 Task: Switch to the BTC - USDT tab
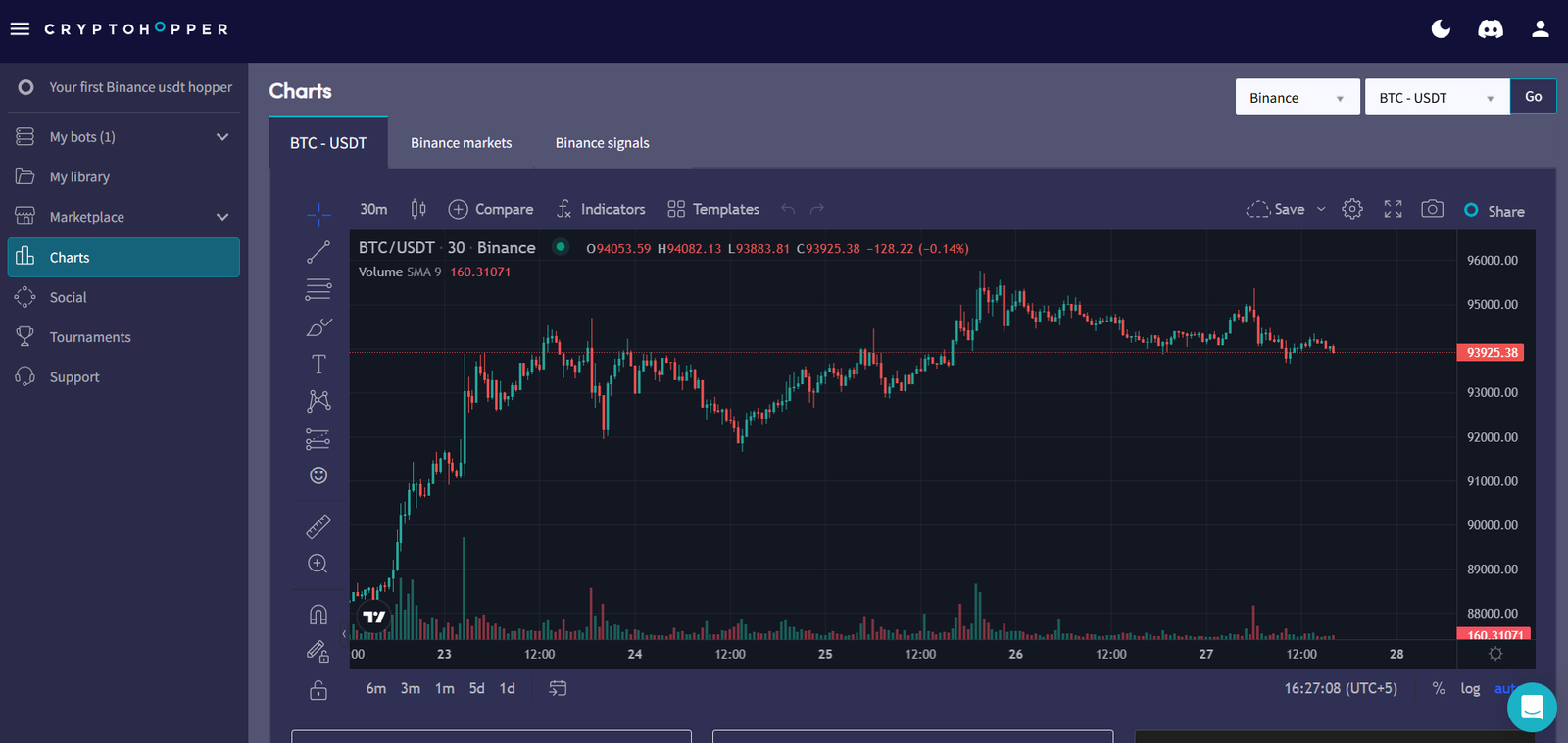(328, 143)
